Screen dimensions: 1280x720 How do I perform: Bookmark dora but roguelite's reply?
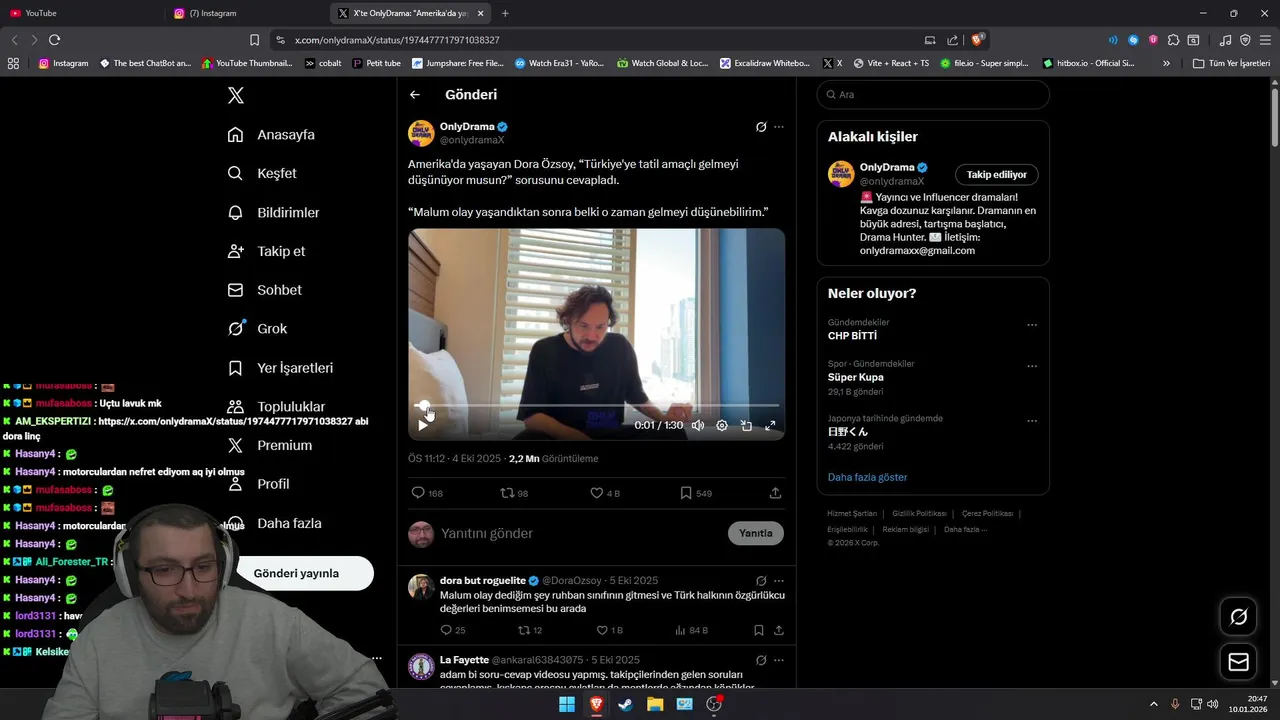759,630
